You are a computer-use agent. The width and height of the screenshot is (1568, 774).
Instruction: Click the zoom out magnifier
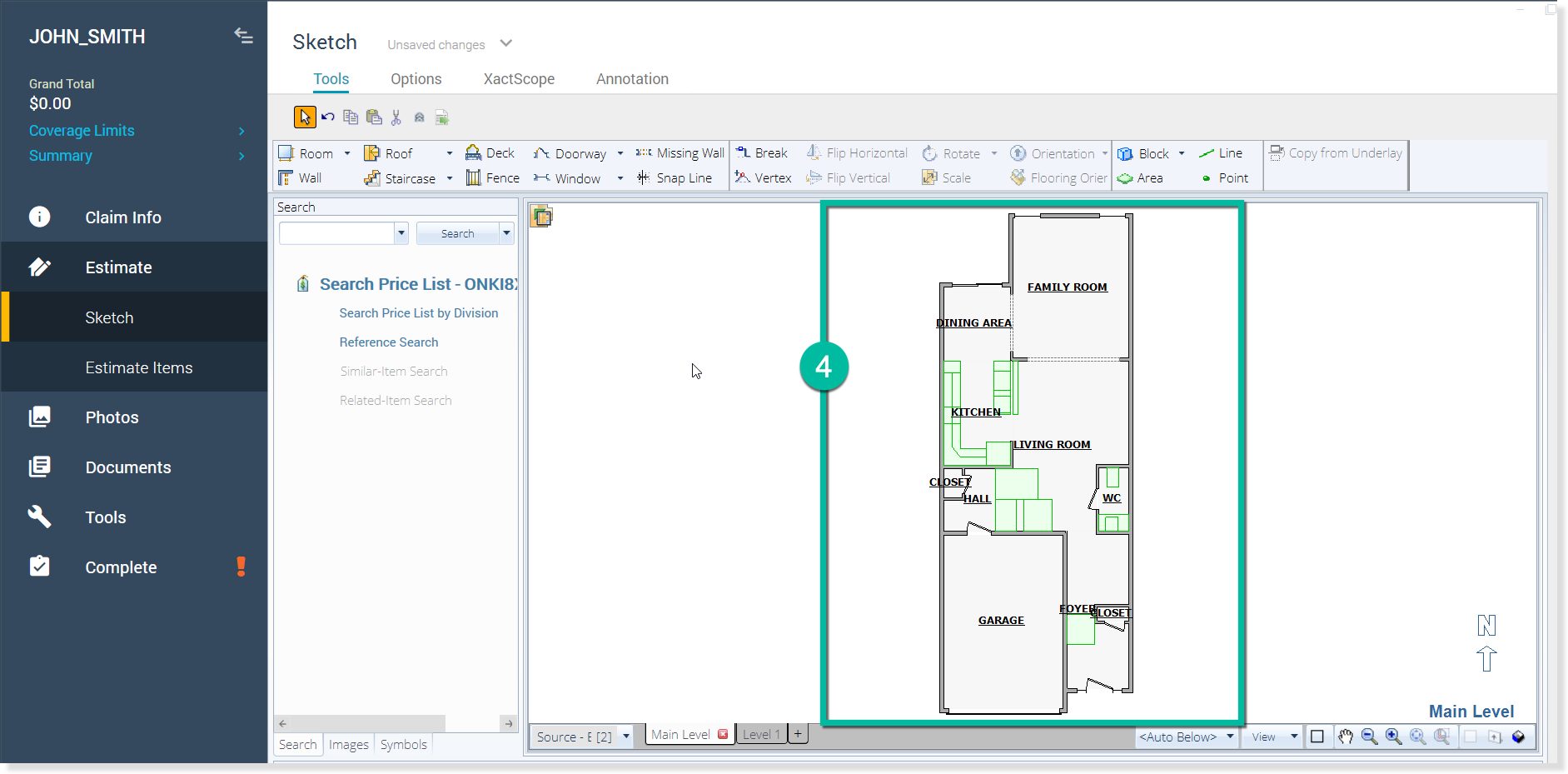[1370, 737]
